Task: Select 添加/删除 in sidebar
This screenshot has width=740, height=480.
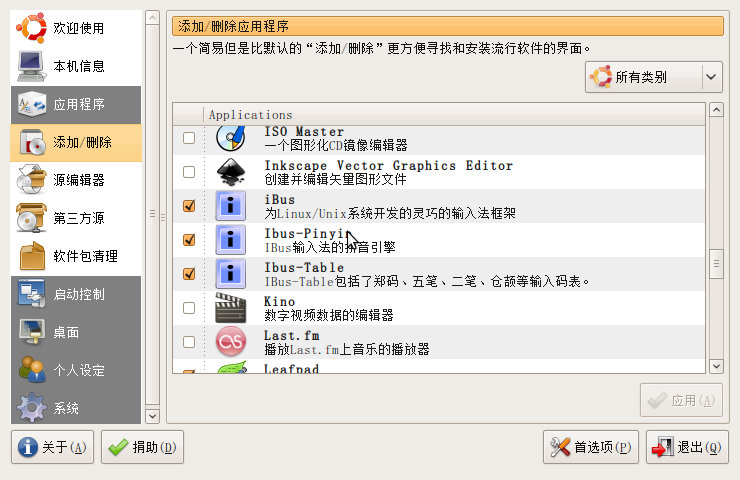Action: 76,143
